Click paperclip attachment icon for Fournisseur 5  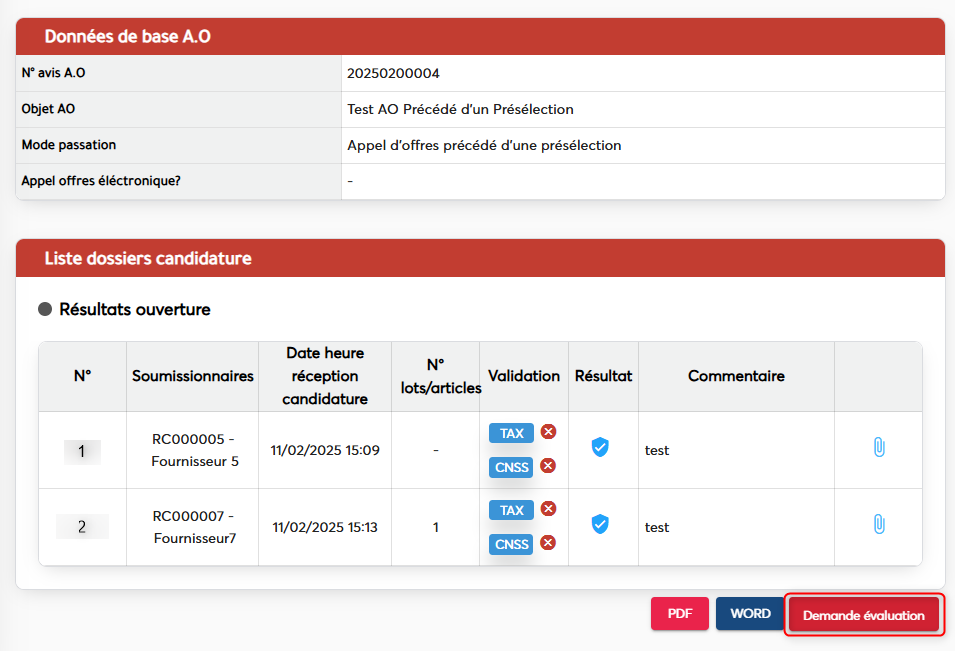(x=879, y=447)
